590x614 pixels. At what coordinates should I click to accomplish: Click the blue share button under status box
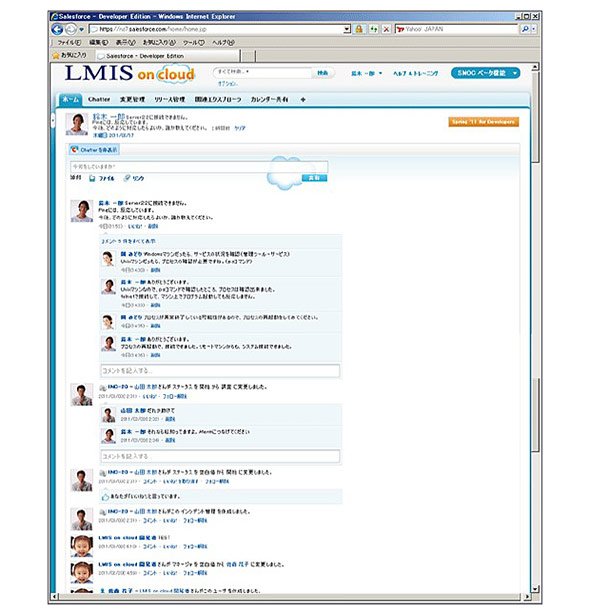tap(314, 178)
